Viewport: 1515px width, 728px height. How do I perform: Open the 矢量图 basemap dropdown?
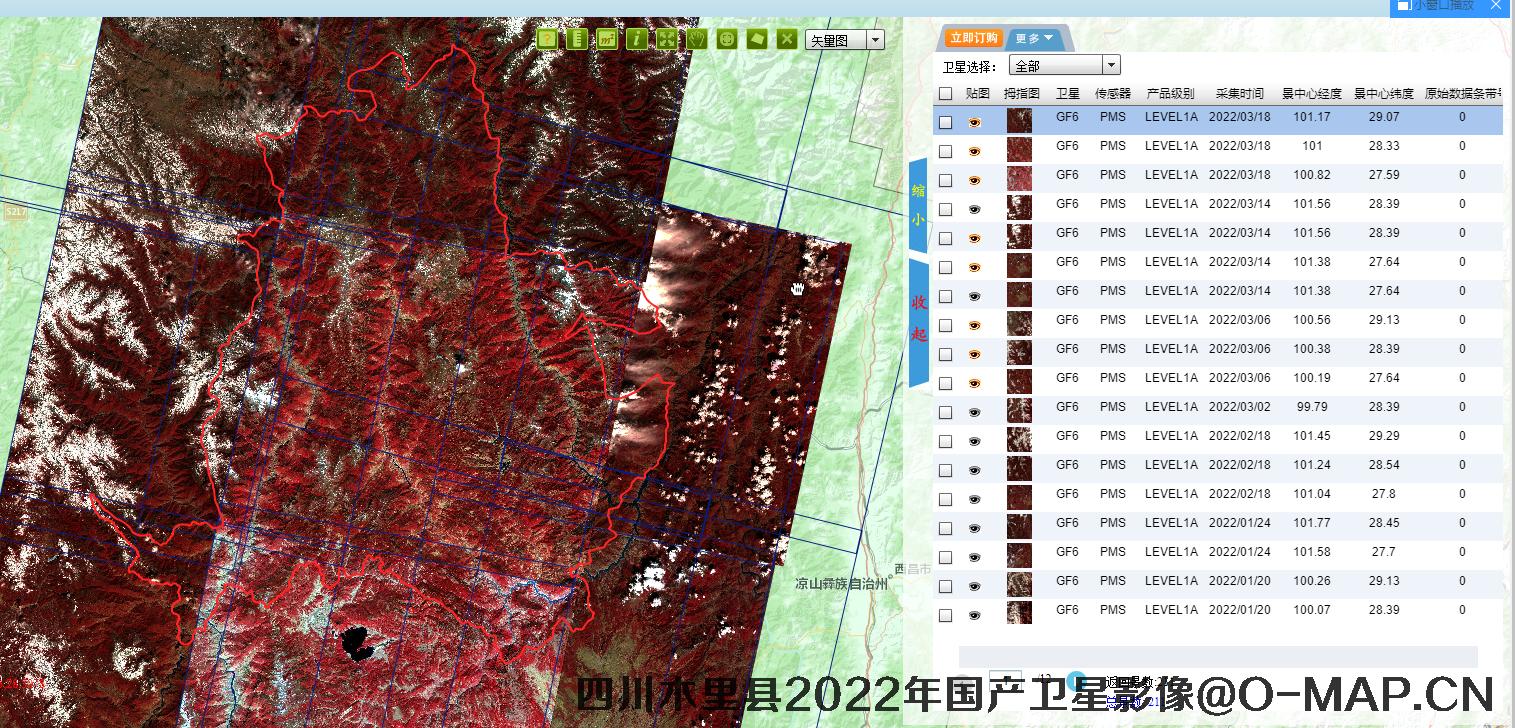pos(875,40)
